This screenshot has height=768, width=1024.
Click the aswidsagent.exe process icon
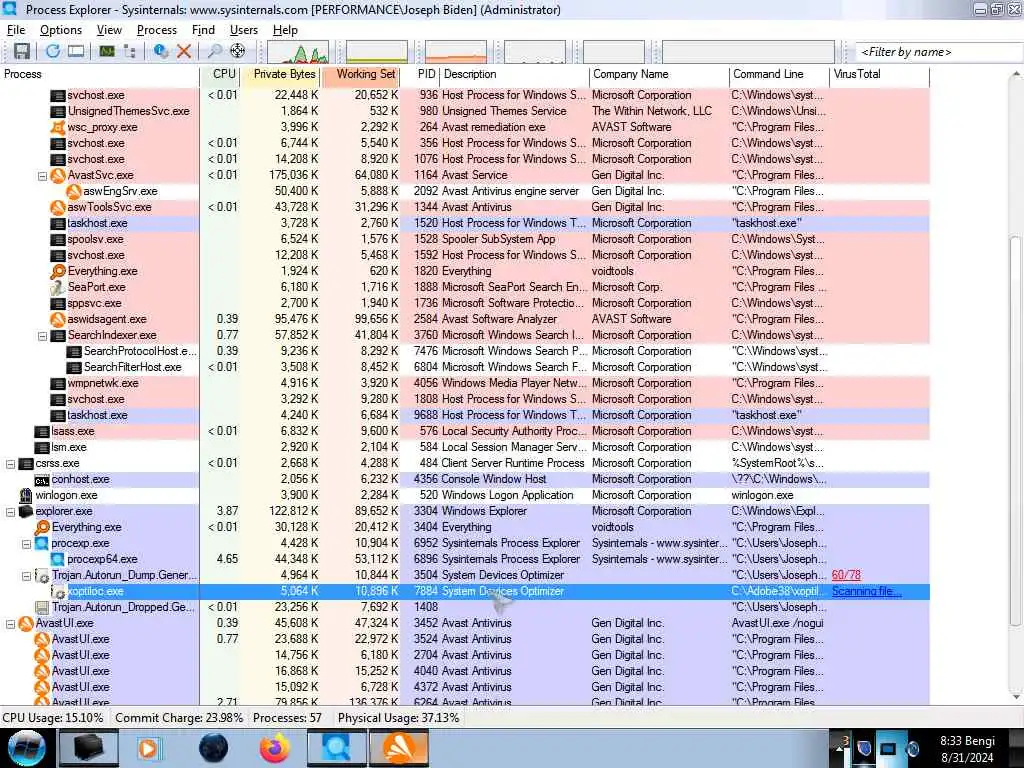58,319
